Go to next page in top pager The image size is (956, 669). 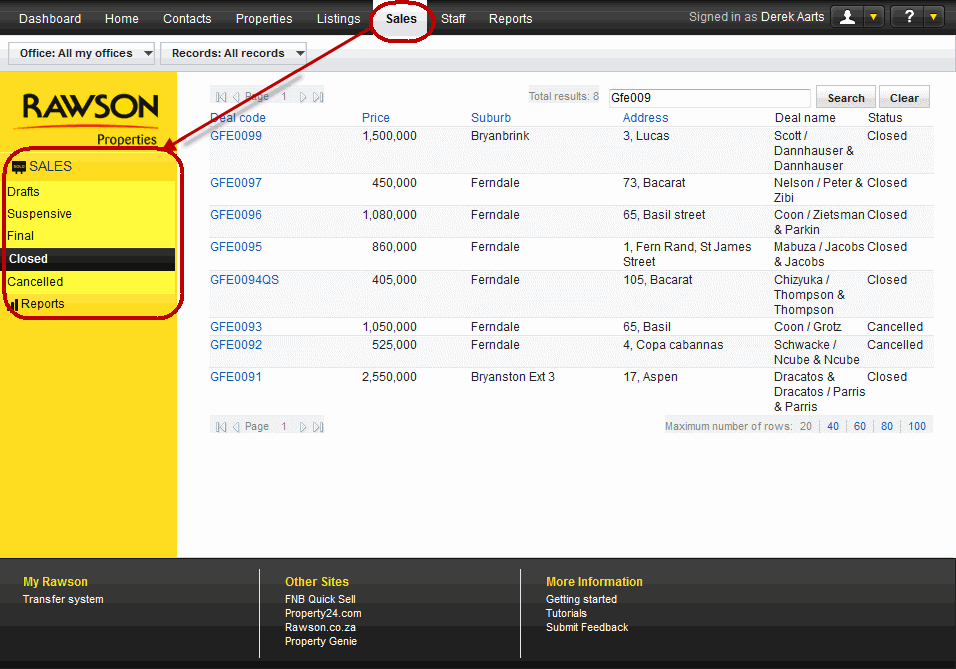(x=303, y=97)
